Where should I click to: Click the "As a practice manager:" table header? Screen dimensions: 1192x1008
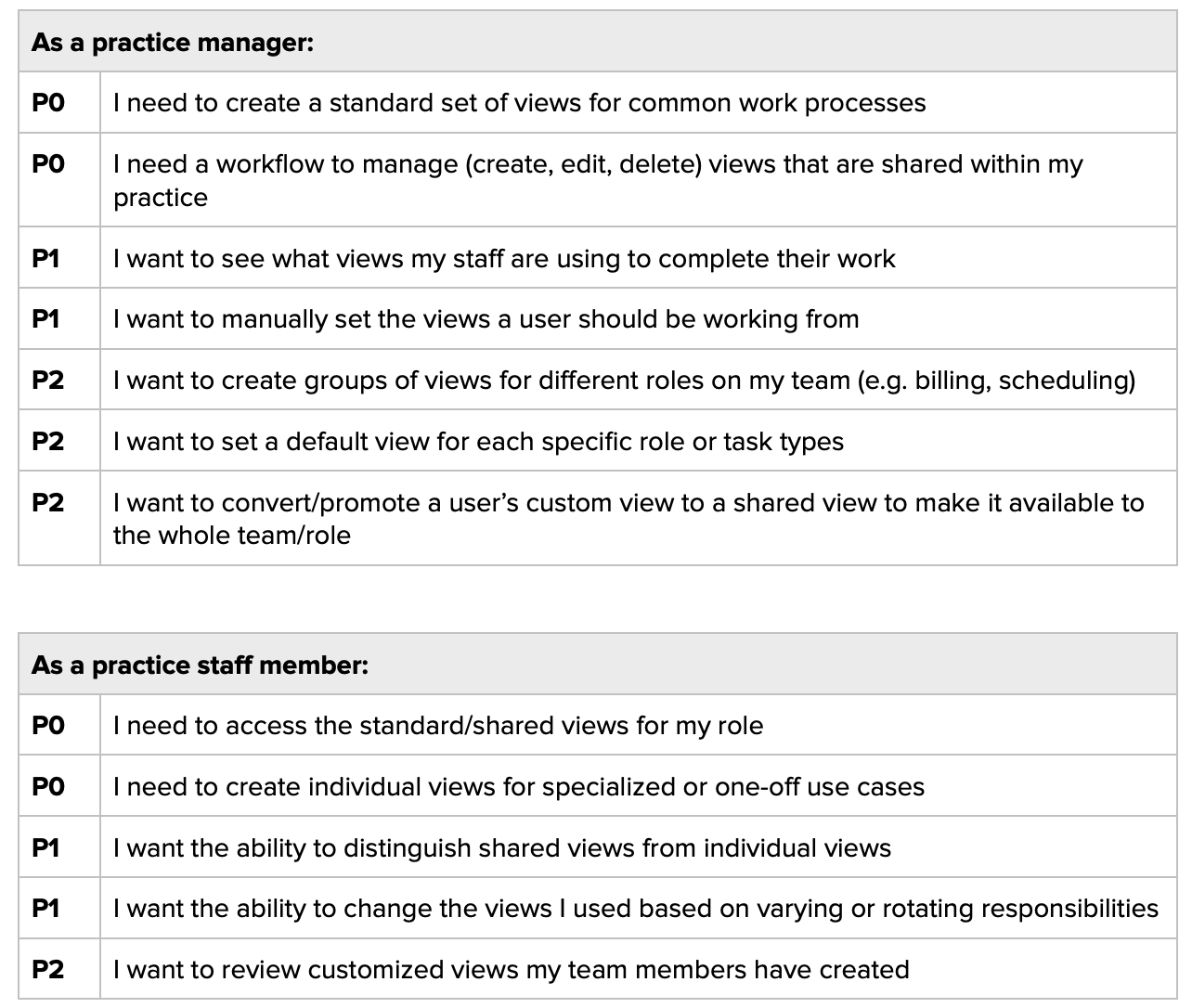[x=173, y=43]
